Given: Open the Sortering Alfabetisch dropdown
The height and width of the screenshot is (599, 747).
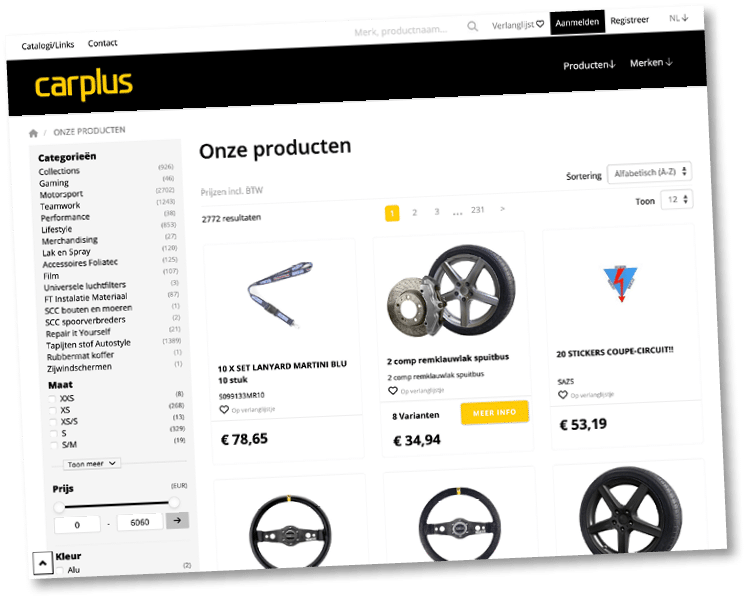Looking at the screenshot, I should click(649, 173).
